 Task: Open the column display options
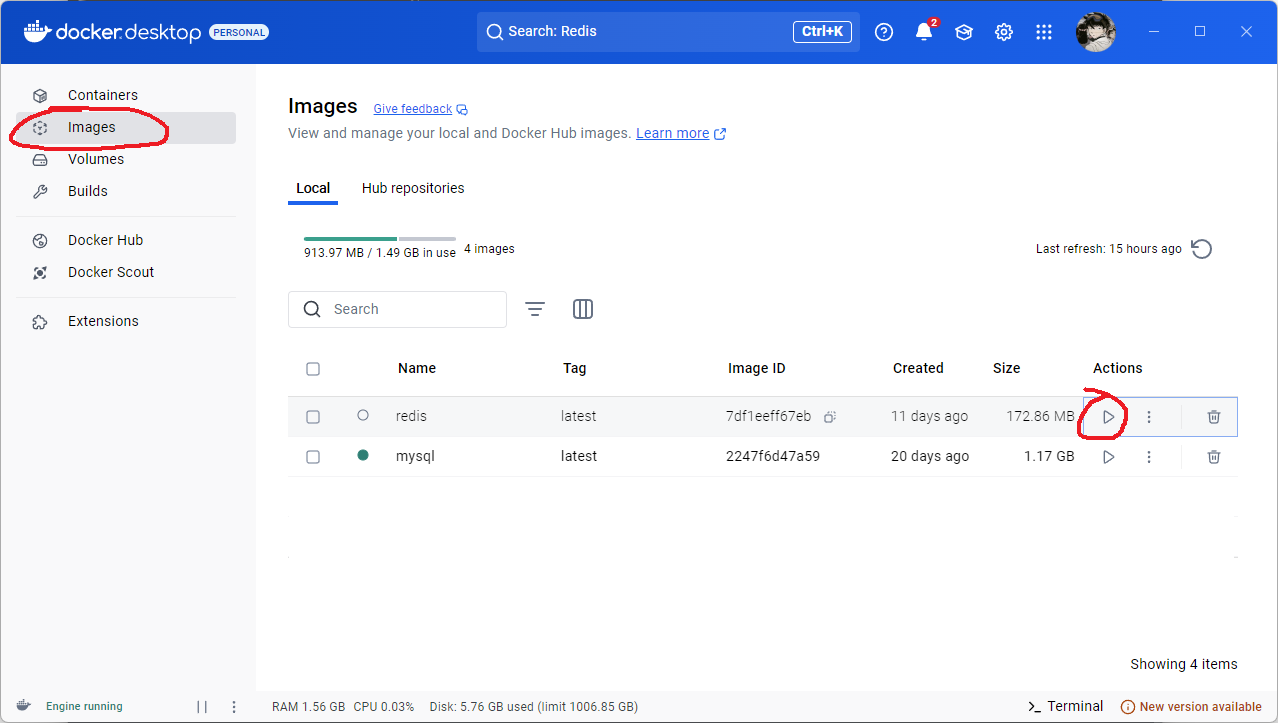pyautogui.click(x=583, y=310)
